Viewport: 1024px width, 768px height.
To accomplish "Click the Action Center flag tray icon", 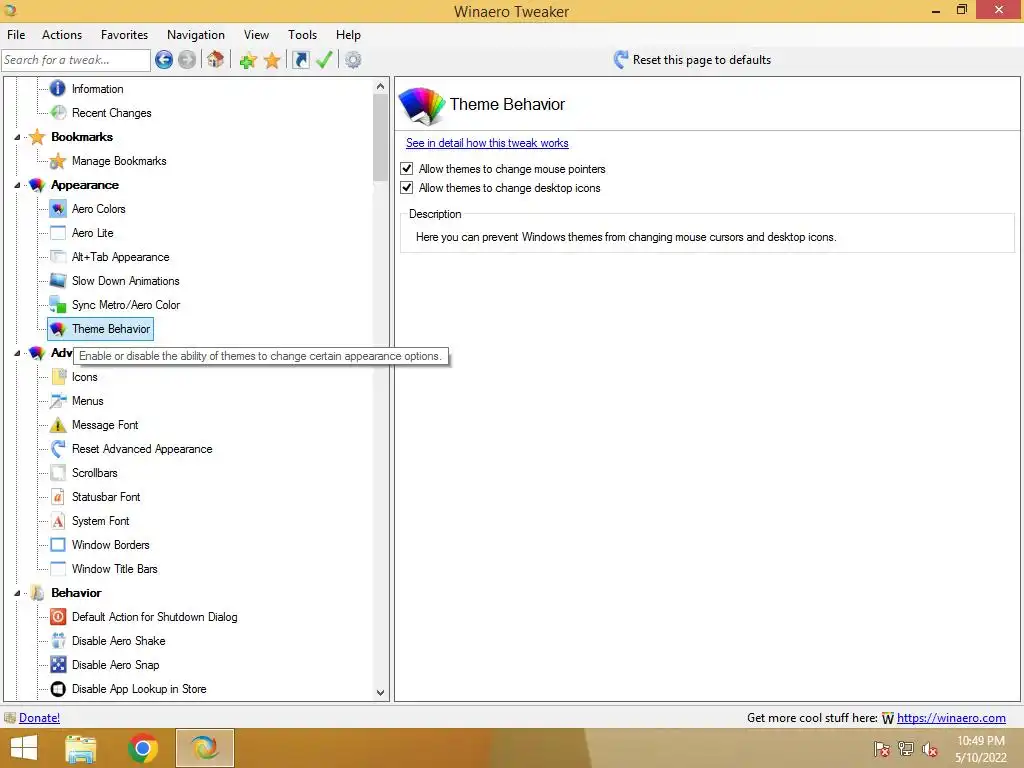I will point(882,749).
